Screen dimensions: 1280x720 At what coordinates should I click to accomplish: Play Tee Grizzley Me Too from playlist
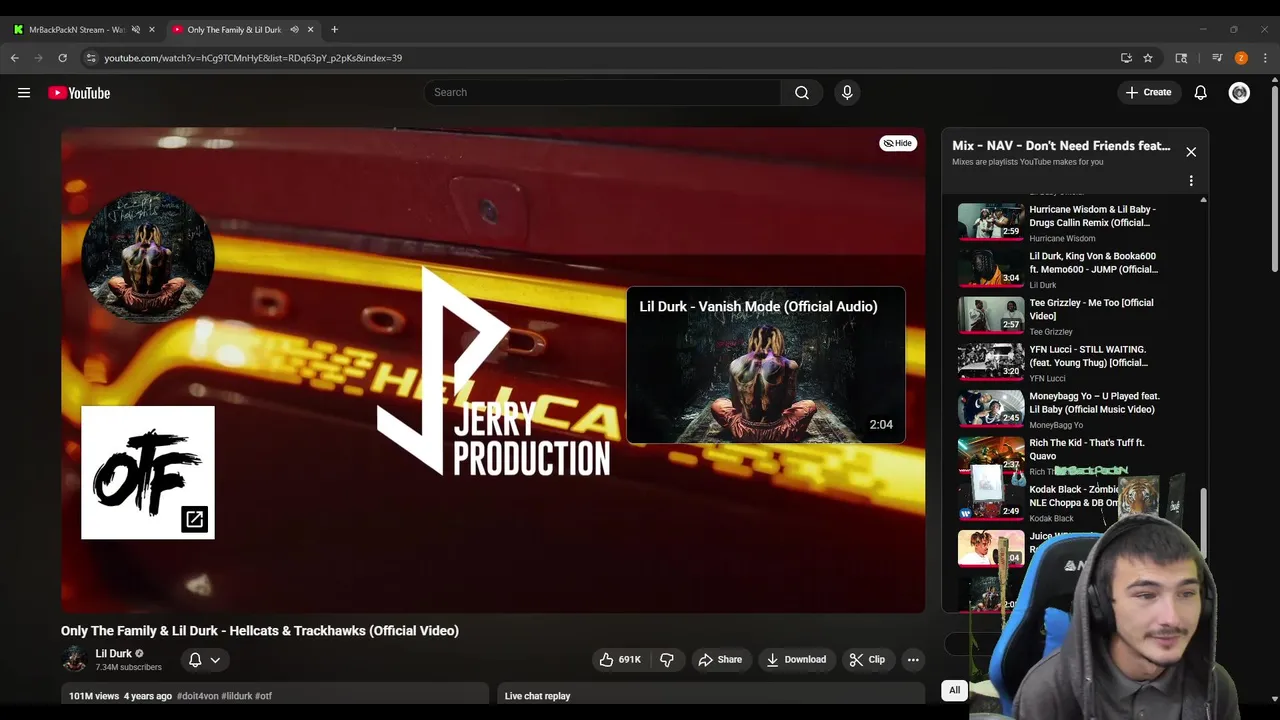1073,316
